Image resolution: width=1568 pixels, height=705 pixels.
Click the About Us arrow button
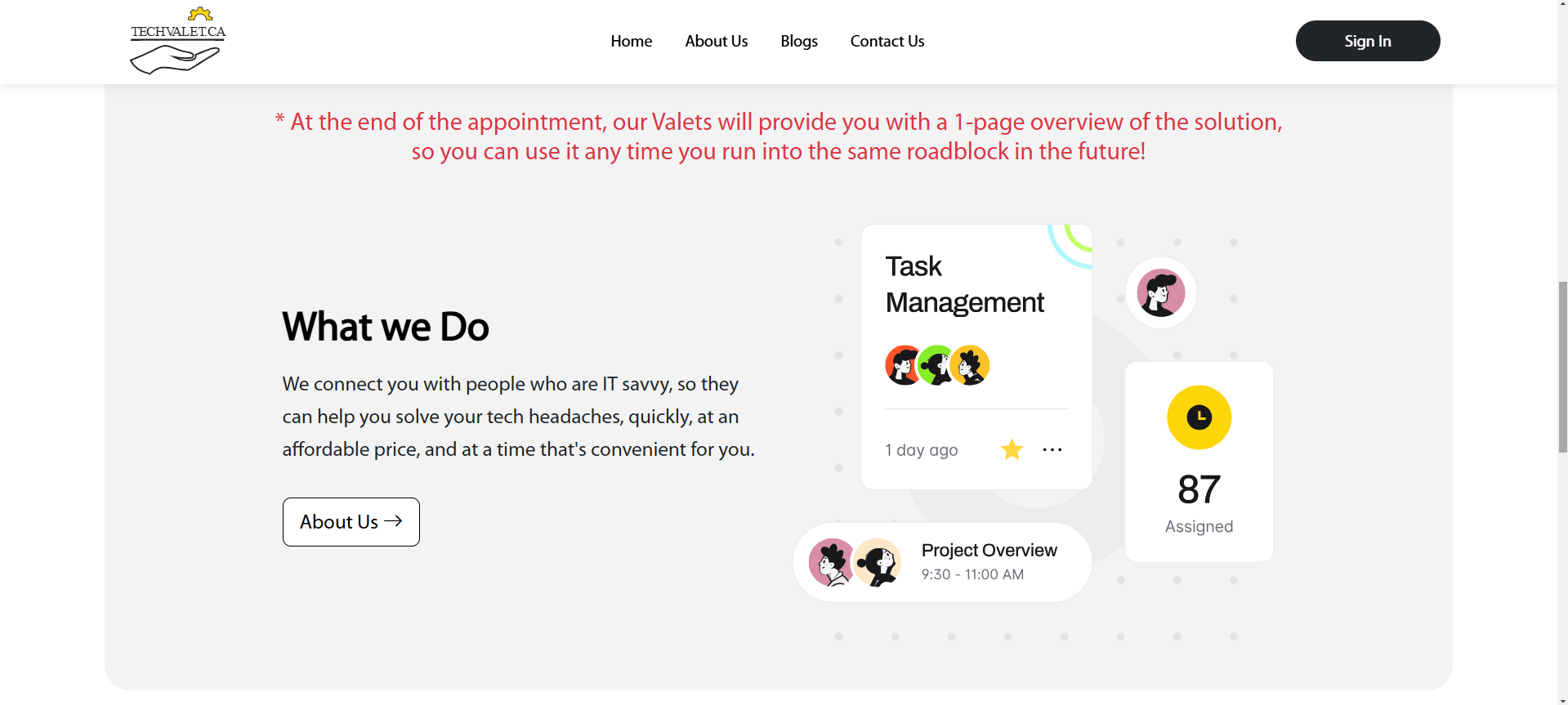351,522
